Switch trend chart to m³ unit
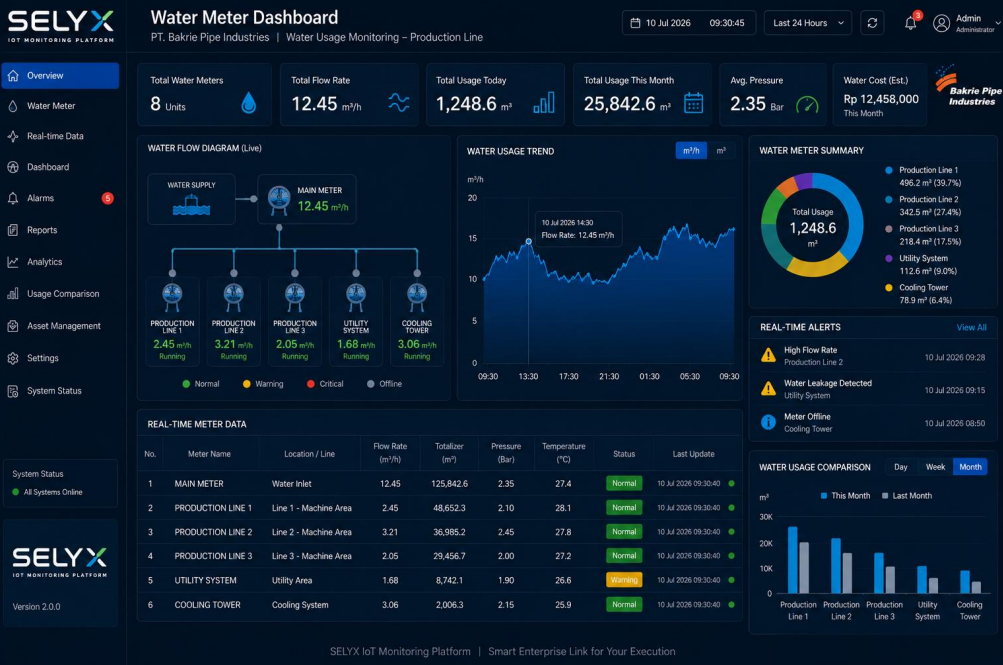1003x665 pixels. (x=721, y=151)
